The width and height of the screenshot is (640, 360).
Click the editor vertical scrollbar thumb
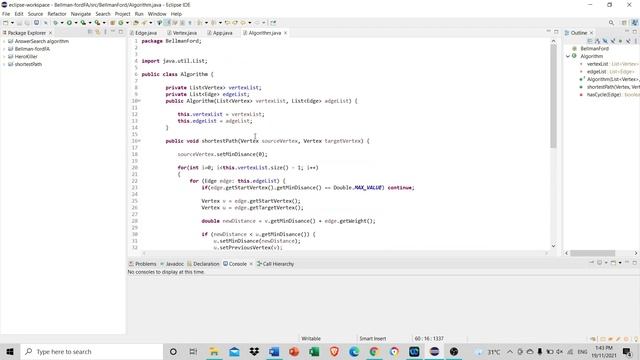[x=553, y=96]
